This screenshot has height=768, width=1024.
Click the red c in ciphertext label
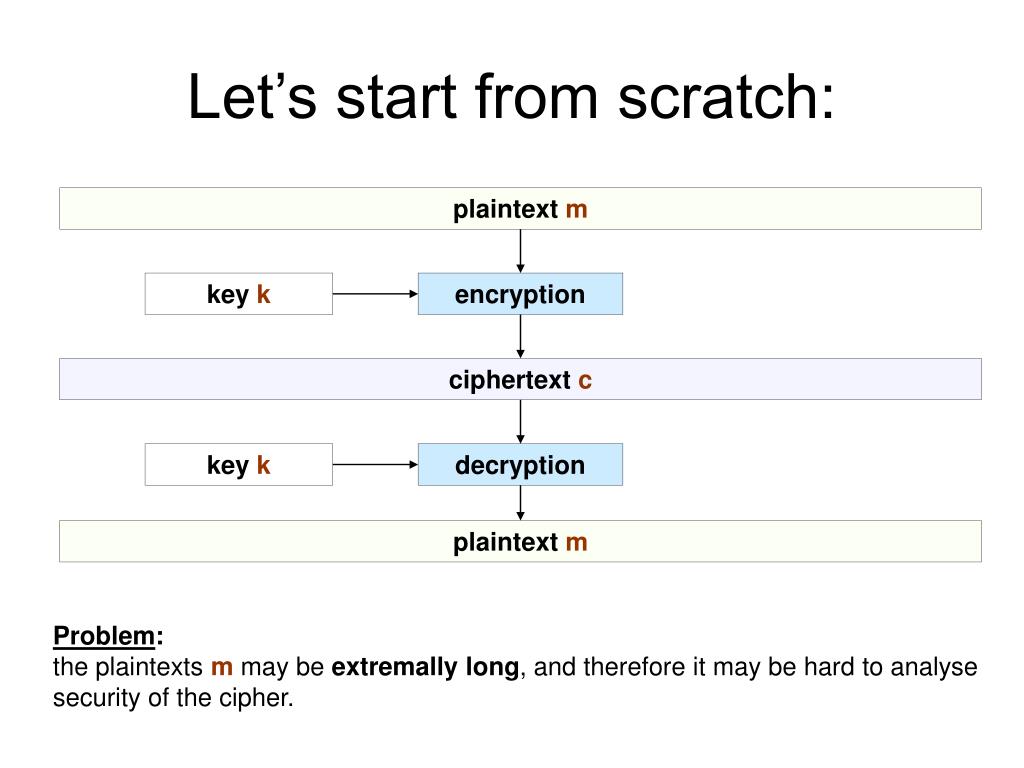(585, 380)
